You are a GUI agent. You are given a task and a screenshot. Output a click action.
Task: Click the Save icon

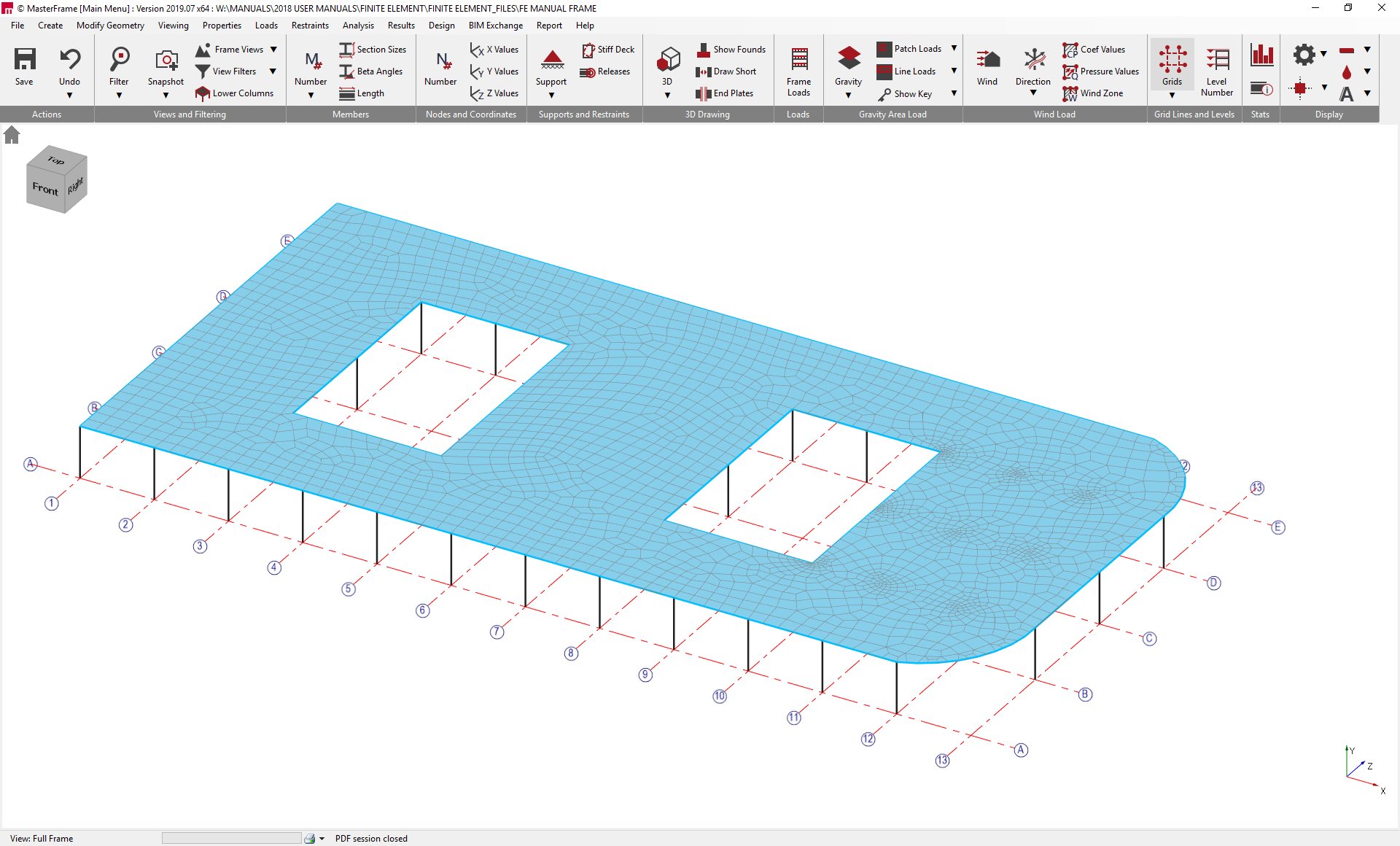[24, 59]
